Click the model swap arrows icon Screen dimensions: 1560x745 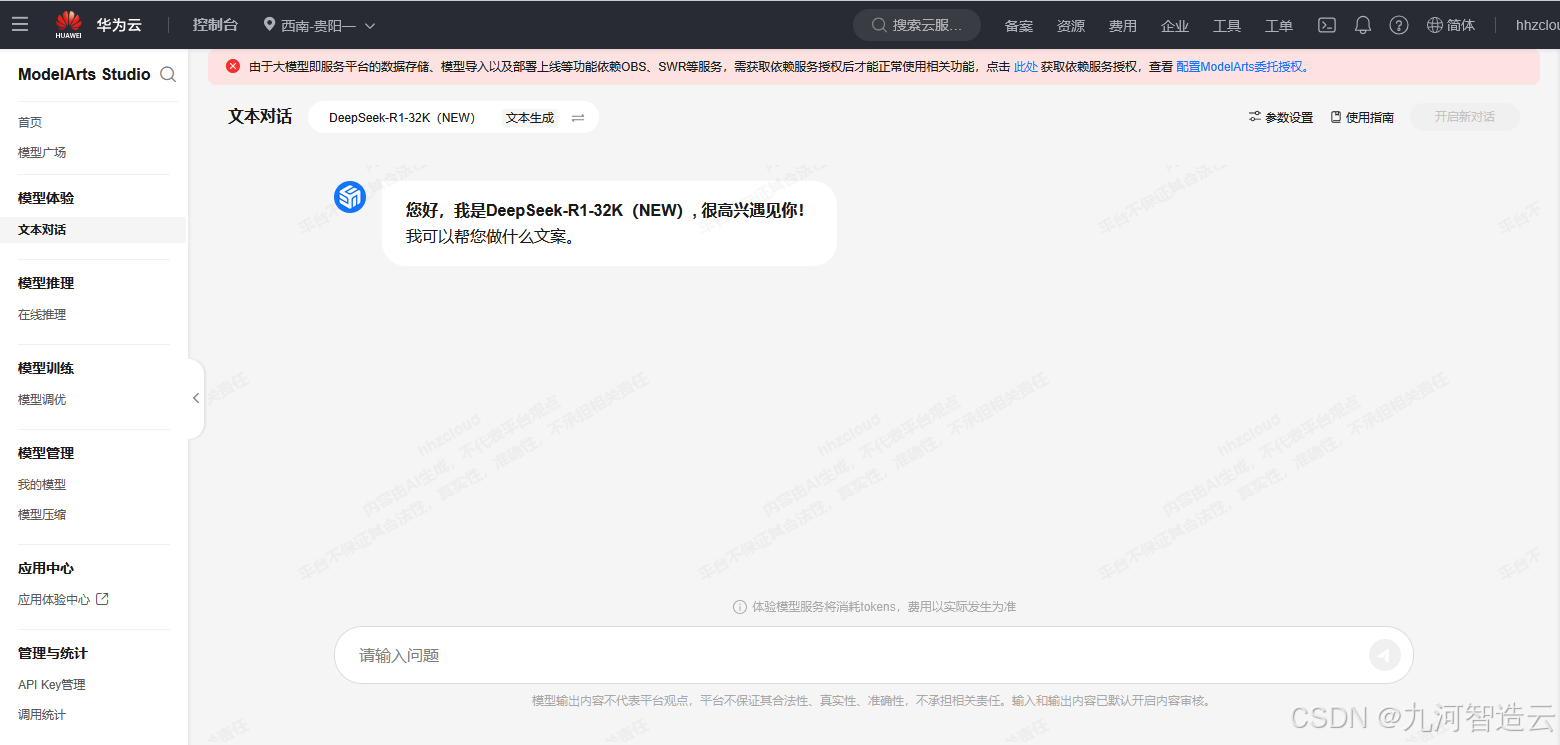578,118
